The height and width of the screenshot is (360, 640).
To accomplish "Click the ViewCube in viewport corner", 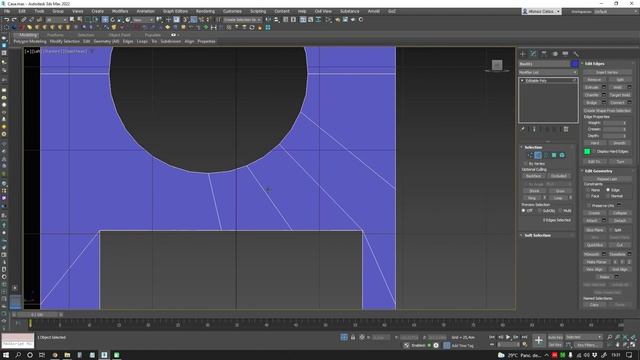I will [x=497, y=65].
